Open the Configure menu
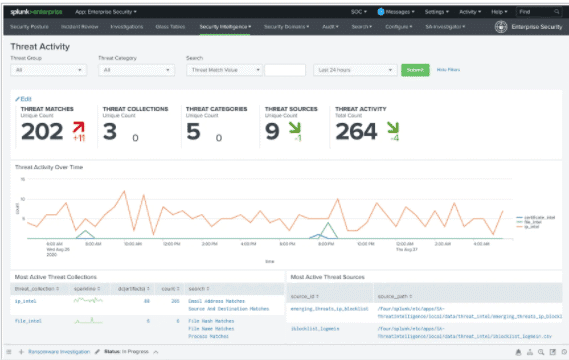The image size is (569, 360). (x=398, y=27)
